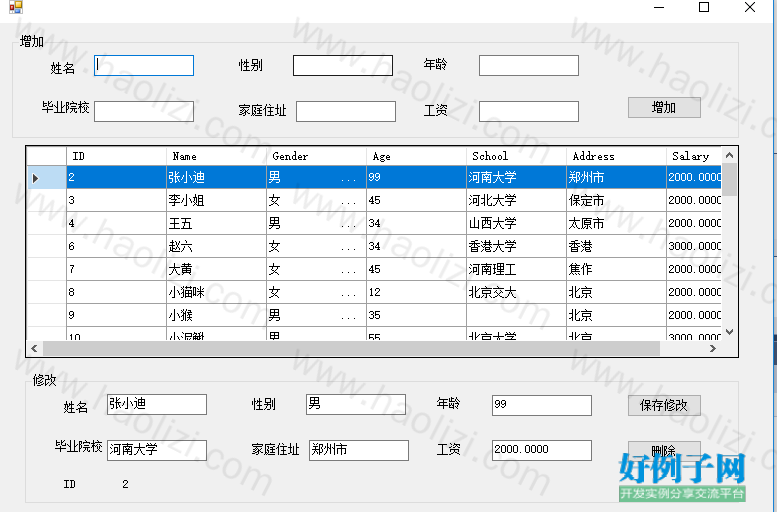This screenshot has width=777, height=512.
Task: Select the 小猫咪 name cell
Action: (x=217, y=292)
